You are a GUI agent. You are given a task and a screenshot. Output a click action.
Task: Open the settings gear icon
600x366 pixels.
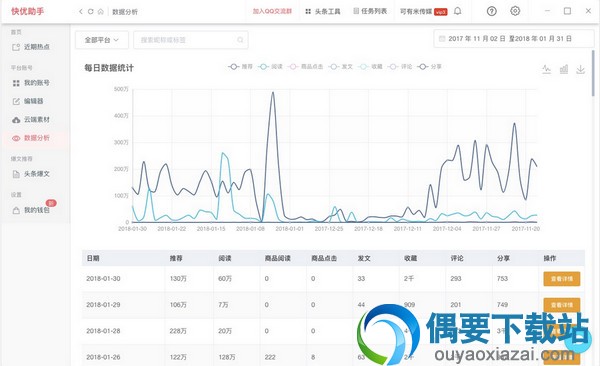click(x=515, y=11)
